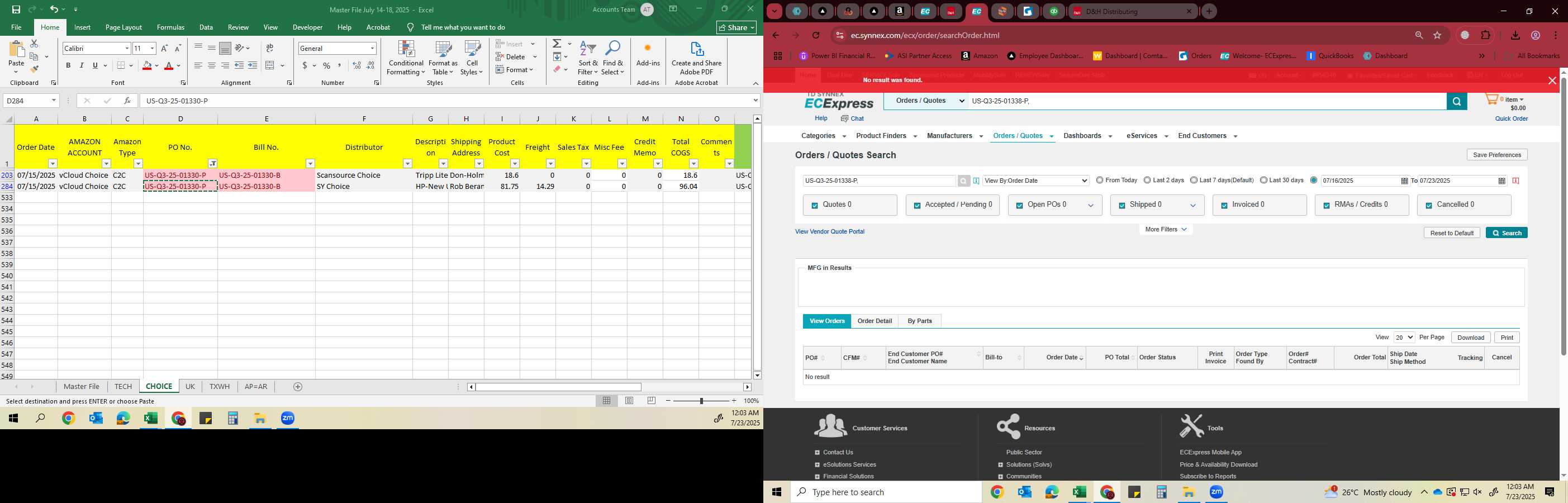
Task: Click the Insert Function fx icon
Action: 127,101
